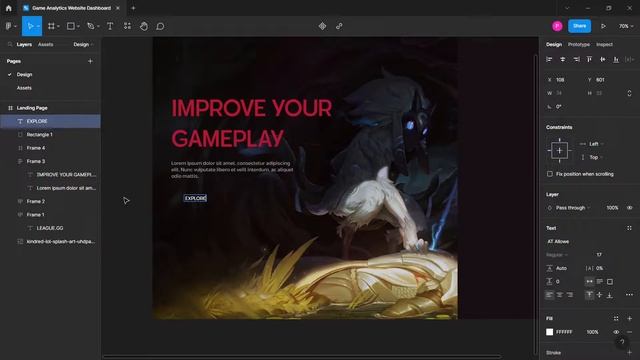Open Move tool options arrow
Image resolution: width=640 pixels, height=360 pixels.
[x=38, y=27]
